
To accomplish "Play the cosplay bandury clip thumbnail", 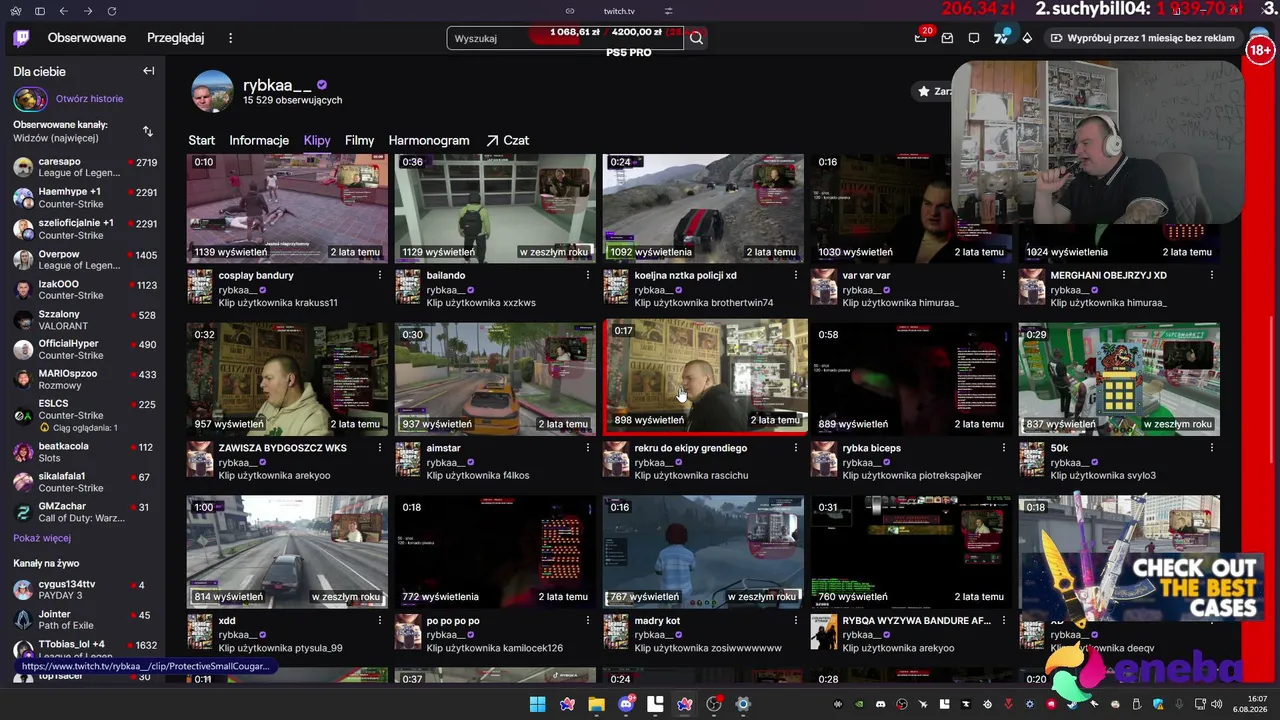I will [287, 208].
